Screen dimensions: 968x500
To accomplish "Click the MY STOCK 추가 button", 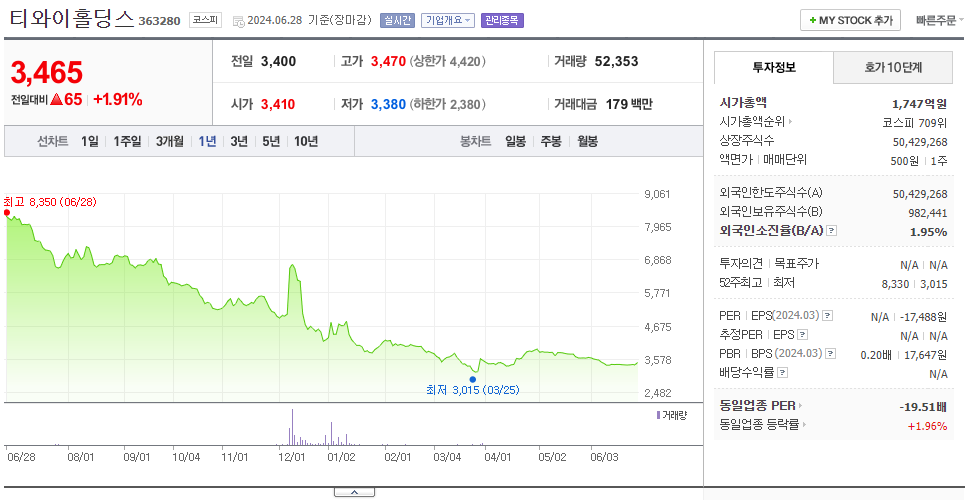I will tap(851, 20).
